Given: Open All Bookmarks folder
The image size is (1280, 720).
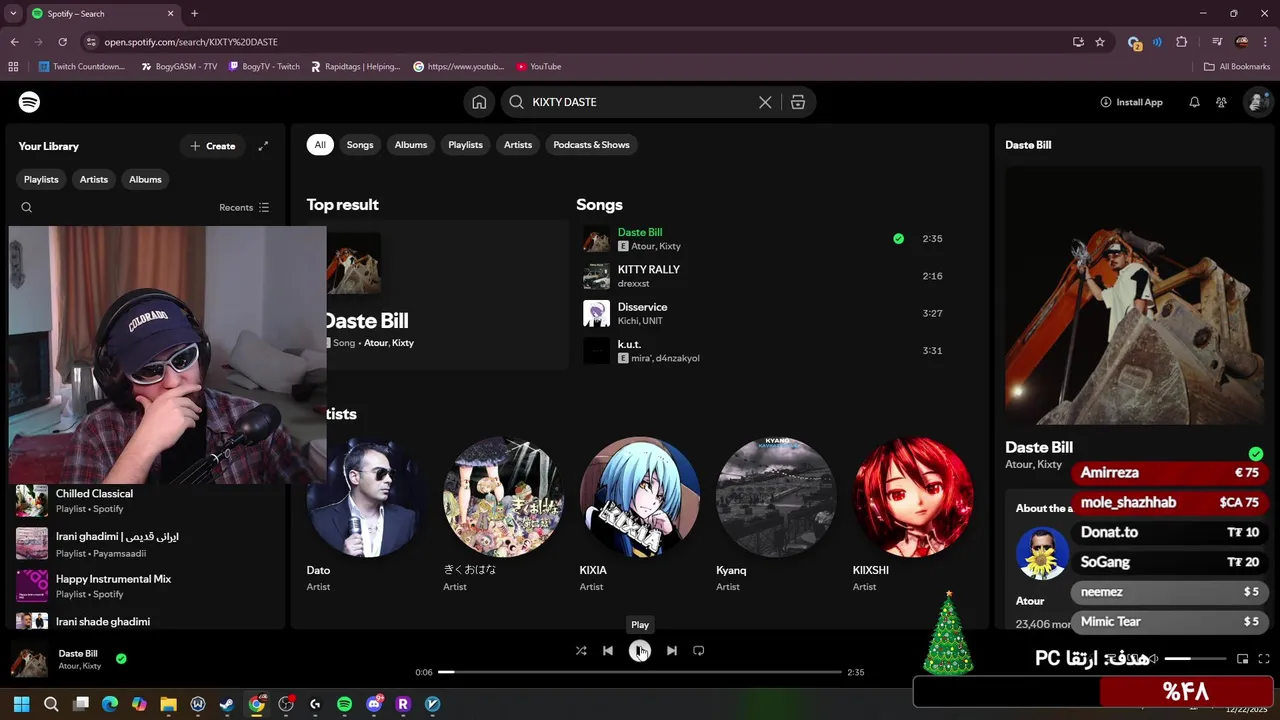Looking at the screenshot, I should (1237, 67).
